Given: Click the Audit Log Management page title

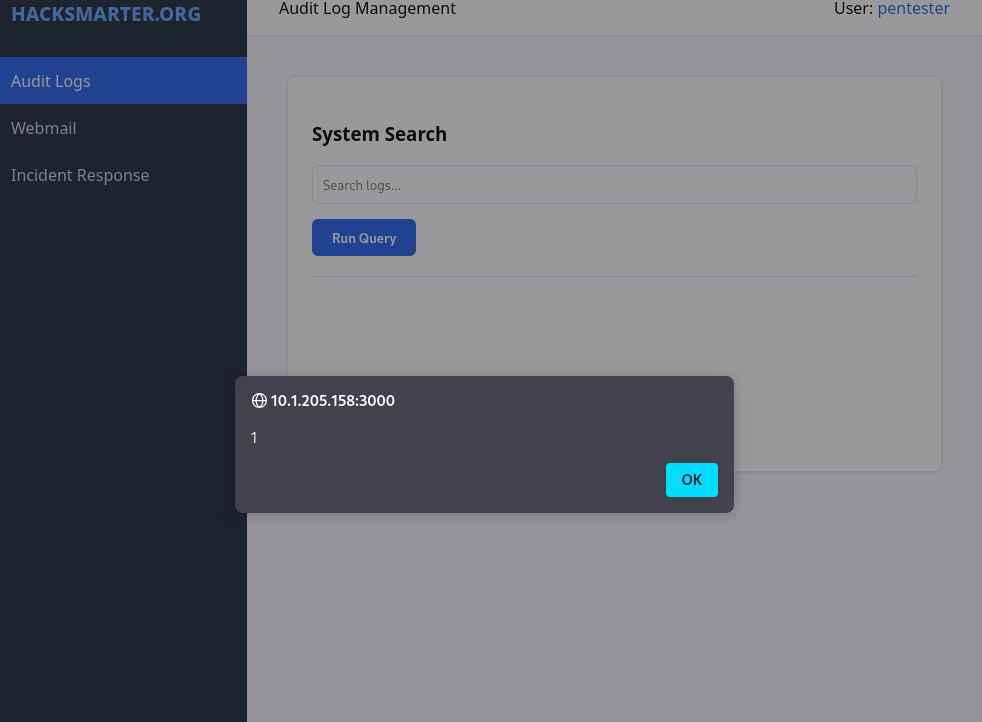Looking at the screenshot, I should (367, 9).
